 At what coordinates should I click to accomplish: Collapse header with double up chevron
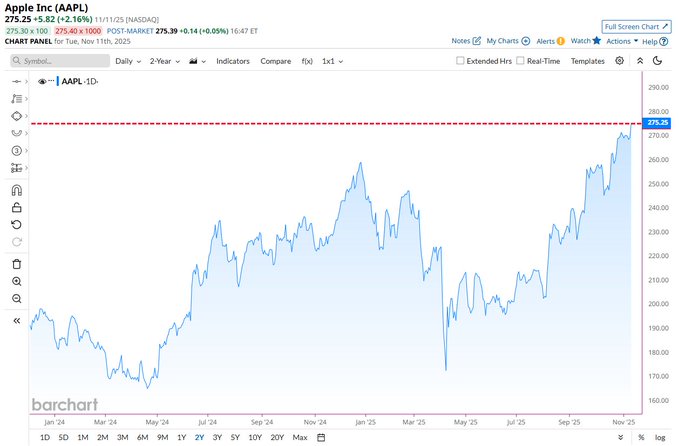[x=640, y=61]
